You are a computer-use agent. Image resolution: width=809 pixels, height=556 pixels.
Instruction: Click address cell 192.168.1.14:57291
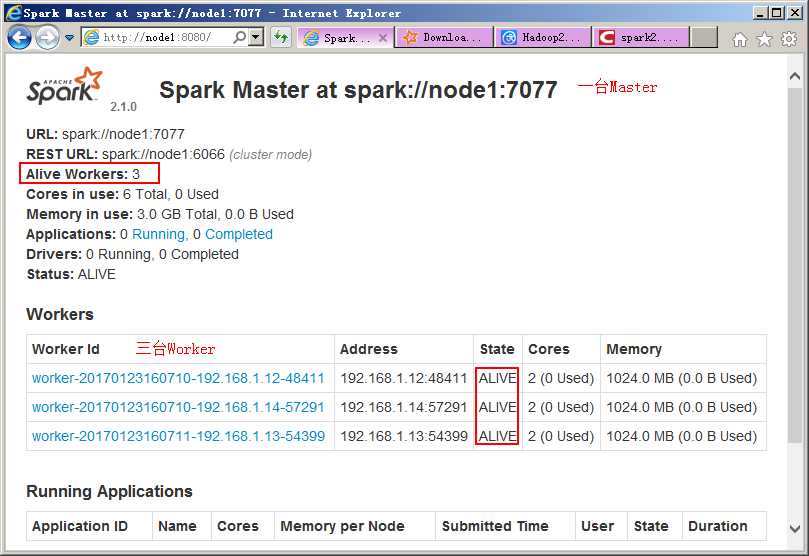click(403, 407)
